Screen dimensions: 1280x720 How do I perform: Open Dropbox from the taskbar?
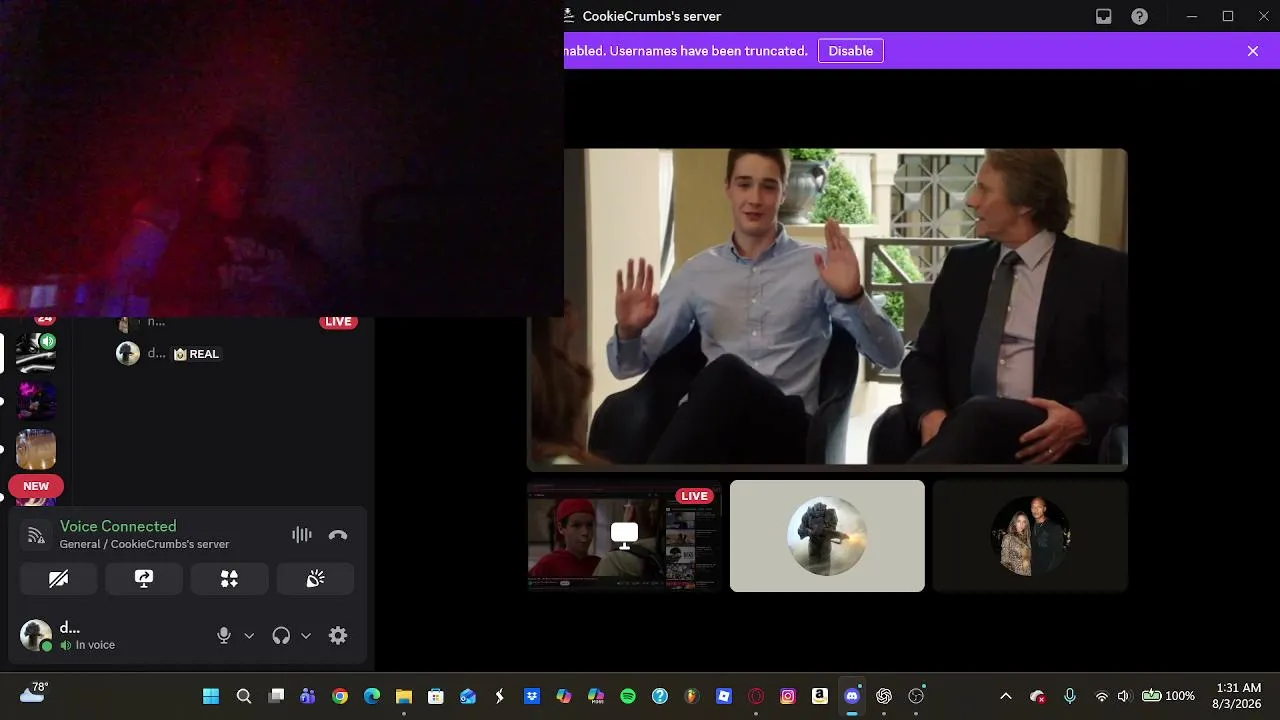click(532, 696)
